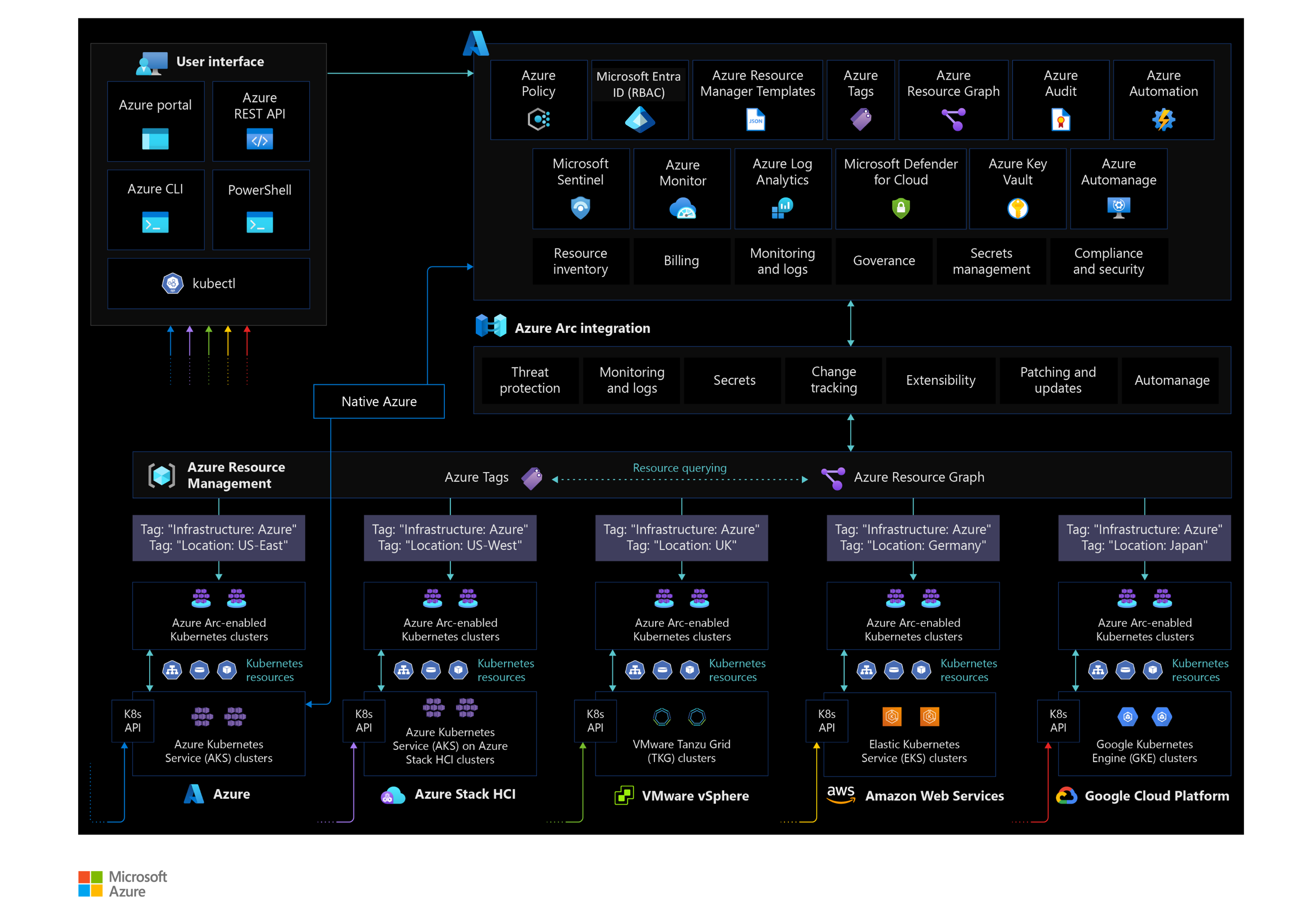
Task: Click the Azure Arc integration heading
Action: (582, 328)
